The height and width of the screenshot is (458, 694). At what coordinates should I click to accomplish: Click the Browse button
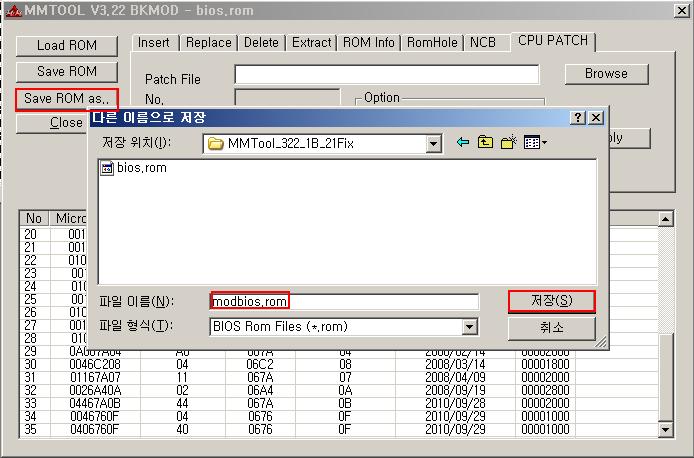click(x=606, y=73)
